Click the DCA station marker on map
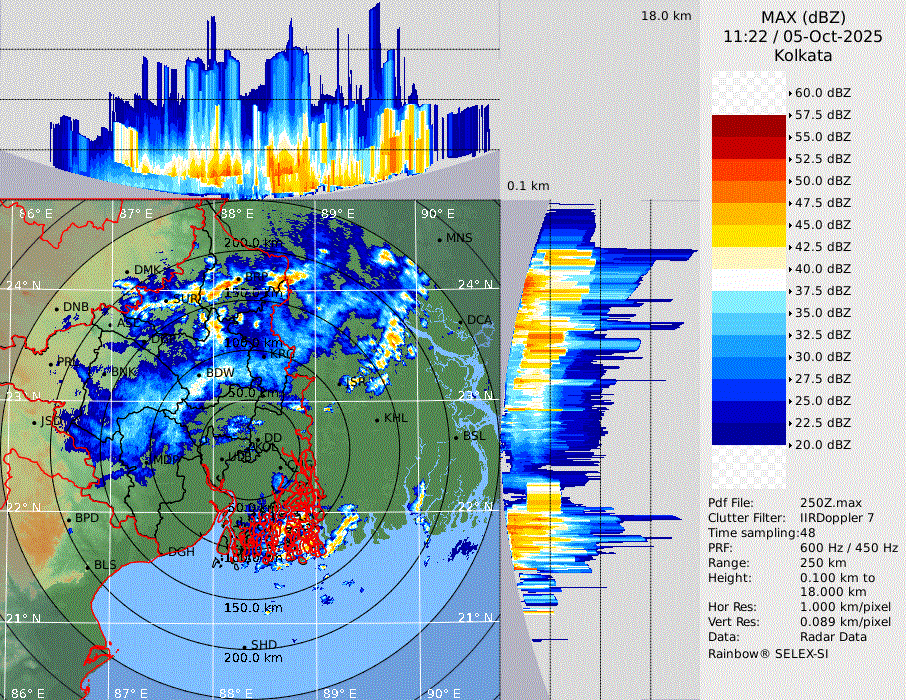The height and width of the screenshot is (700, 906). pyautogui.click(x=462, y=322)
